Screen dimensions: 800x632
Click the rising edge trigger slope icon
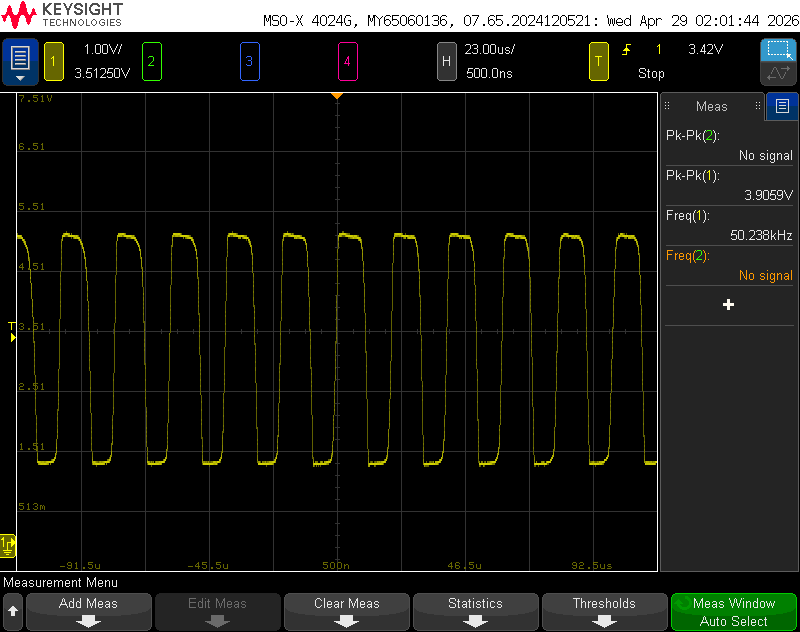point(627,49)
